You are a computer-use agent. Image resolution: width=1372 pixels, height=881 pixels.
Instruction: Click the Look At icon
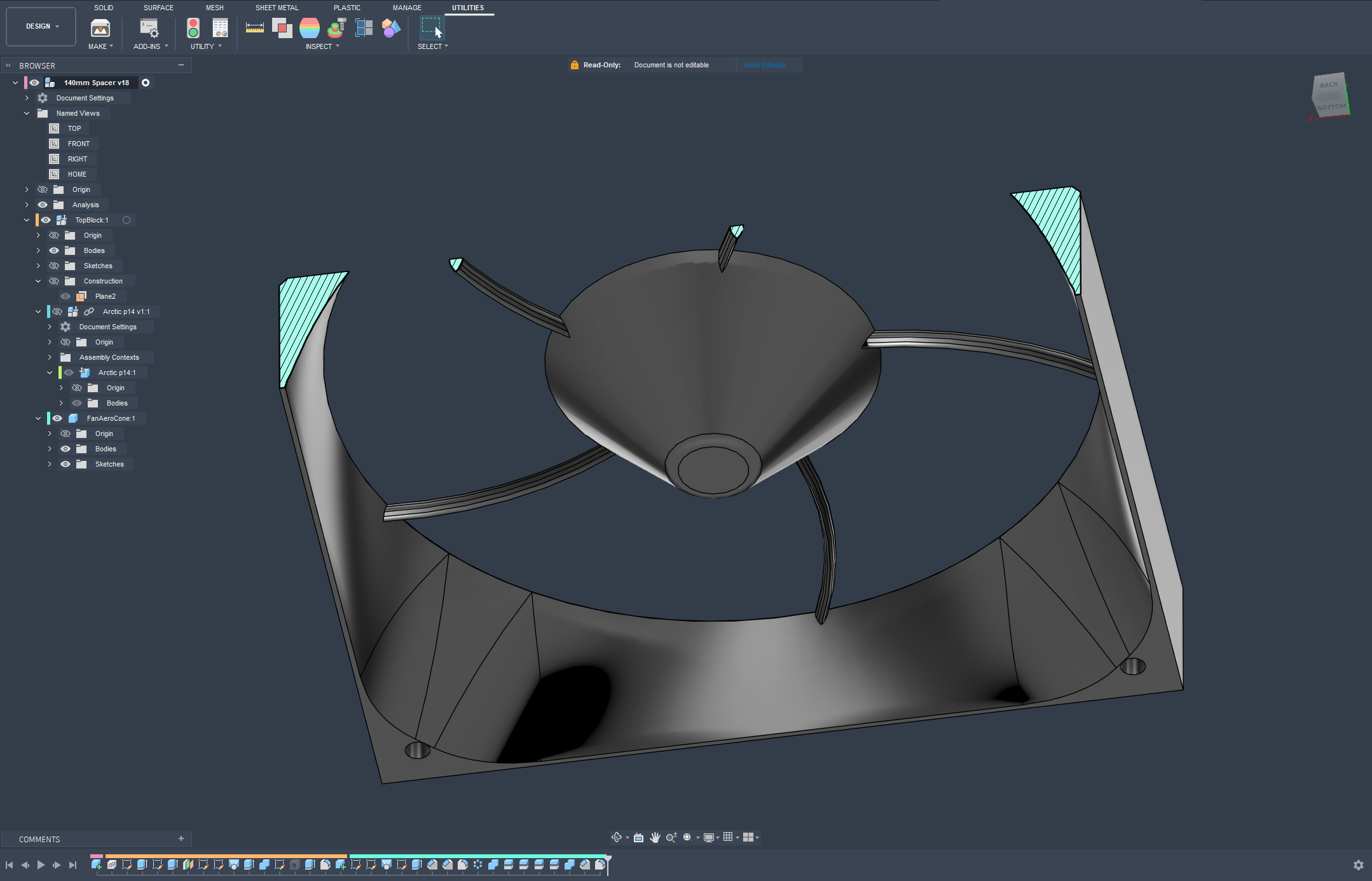[x=638, y=837]
